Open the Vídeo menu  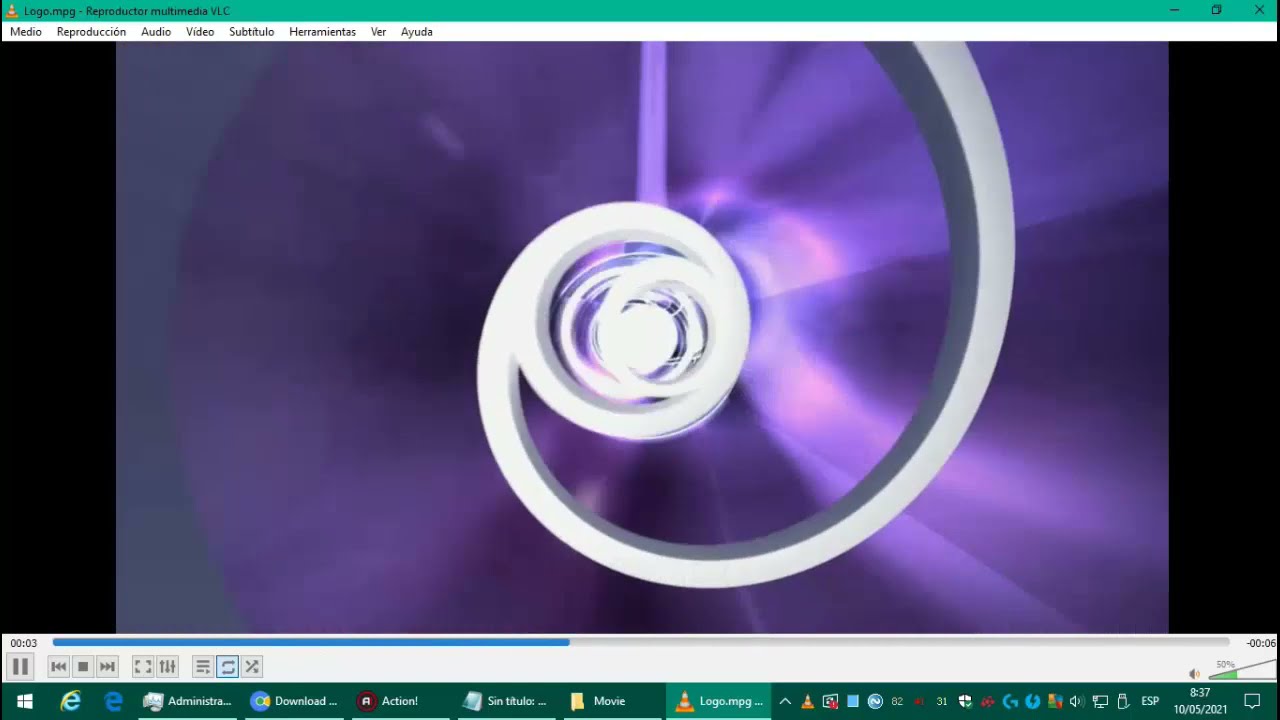tap(200, 32)
